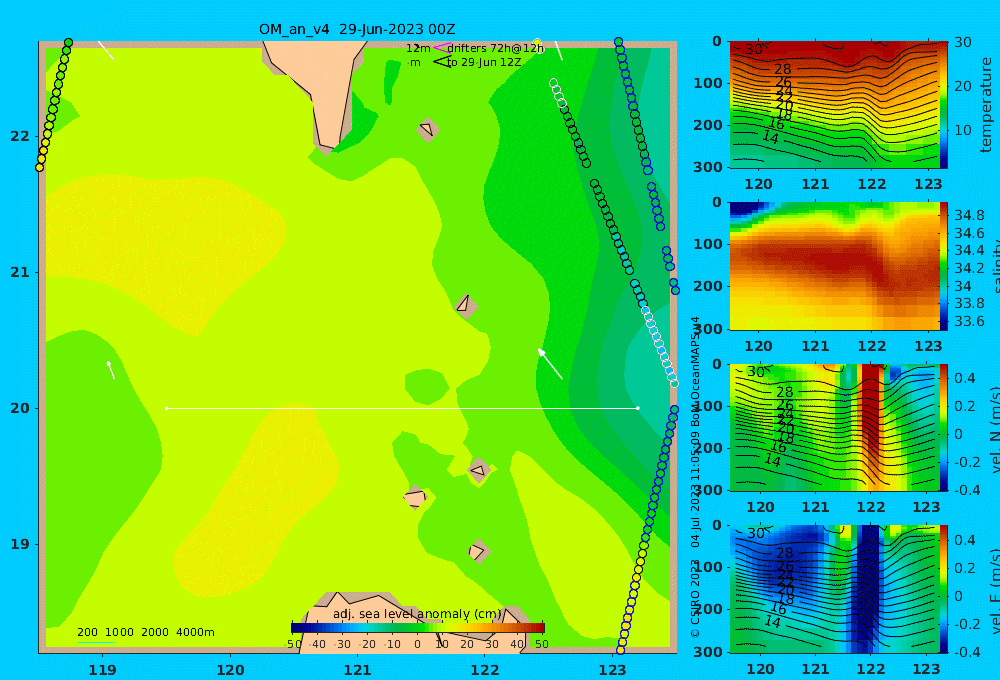Click the southernmost small island near 19N 122E

tap(478, 551)
